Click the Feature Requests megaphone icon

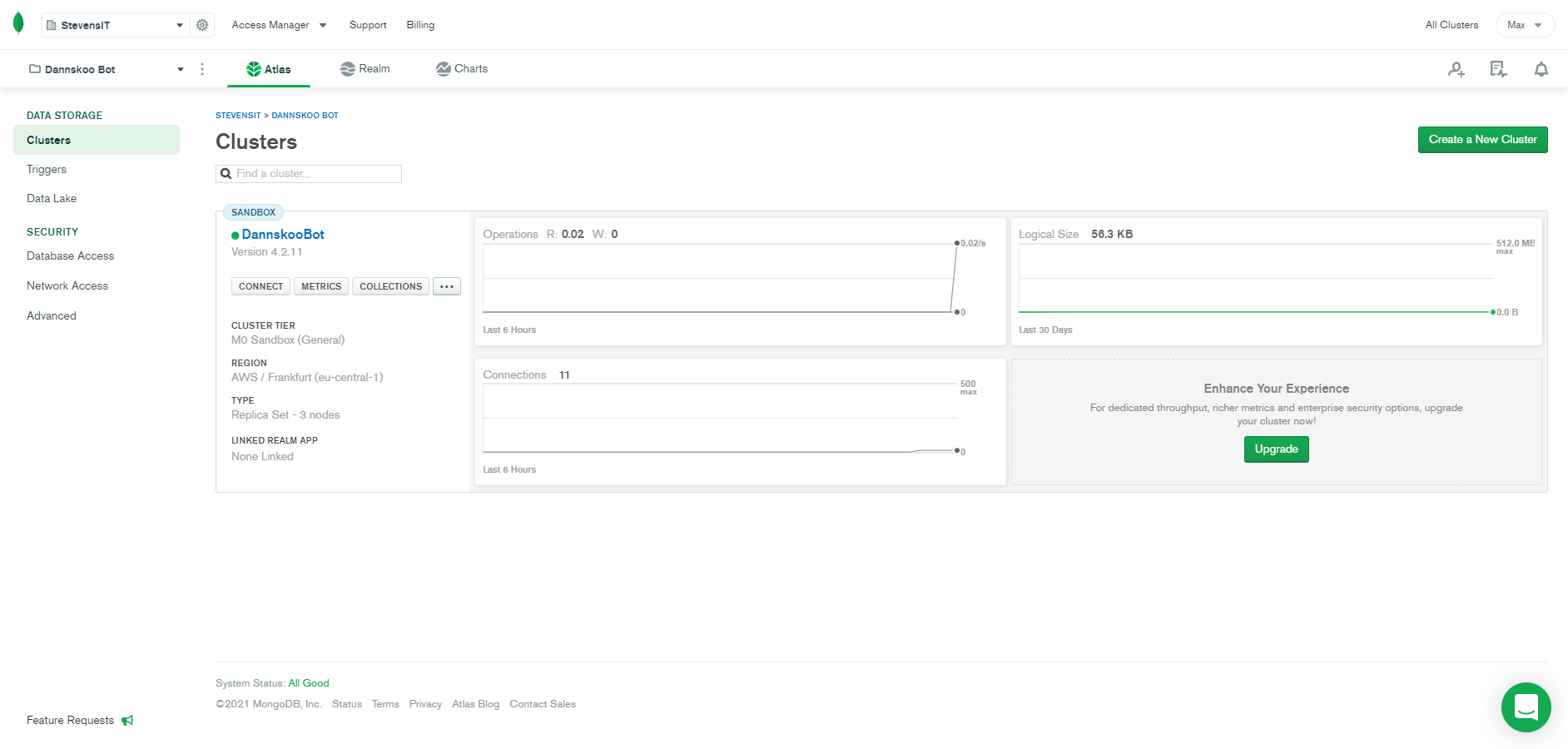click(x=127, y=721)
